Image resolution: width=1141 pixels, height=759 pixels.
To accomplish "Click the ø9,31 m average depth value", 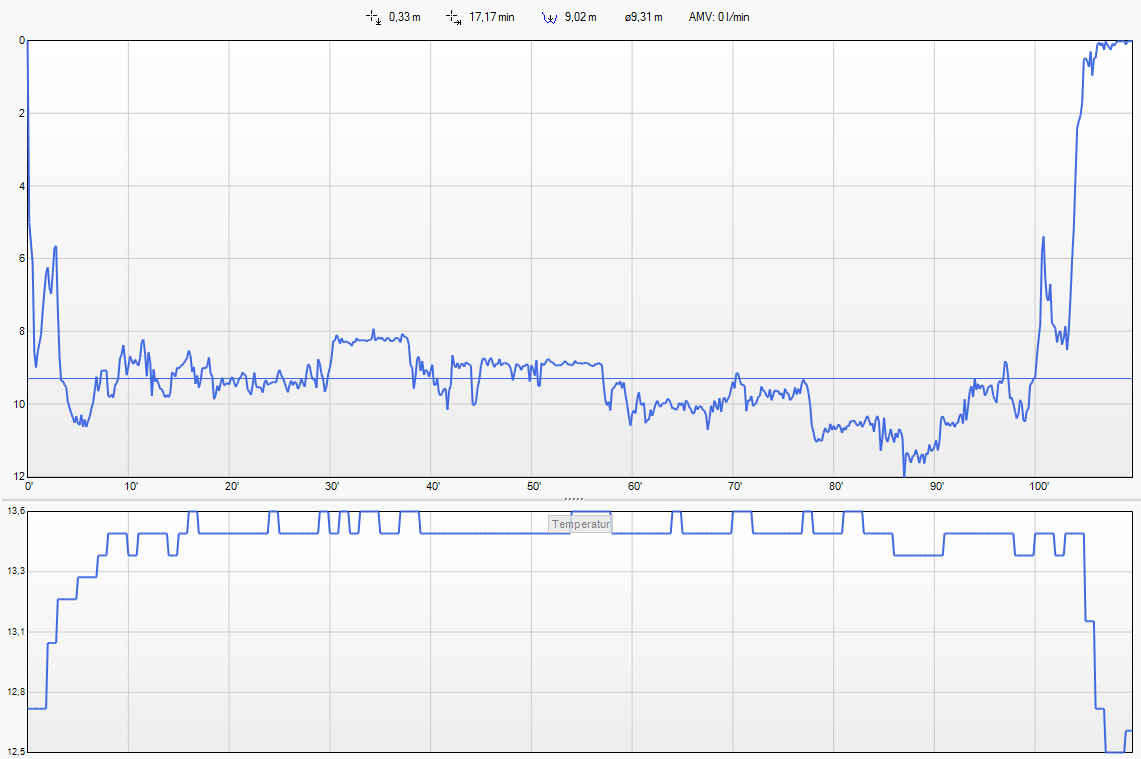I will [643, 17].
